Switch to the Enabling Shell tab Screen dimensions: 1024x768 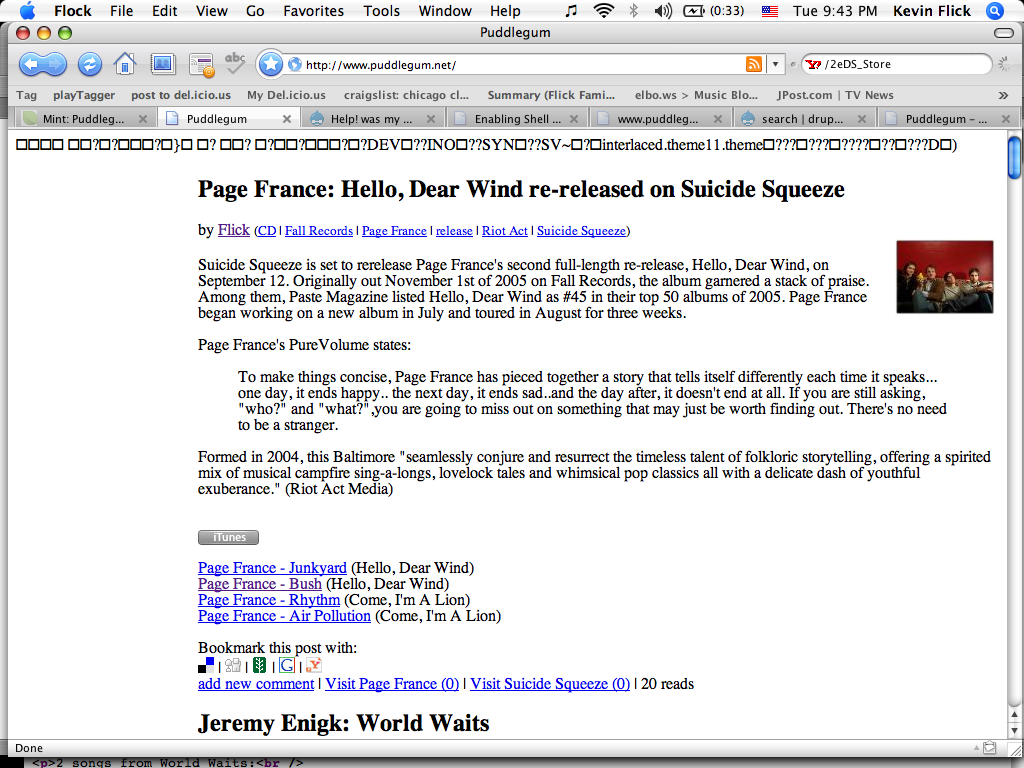coord(516,116)
